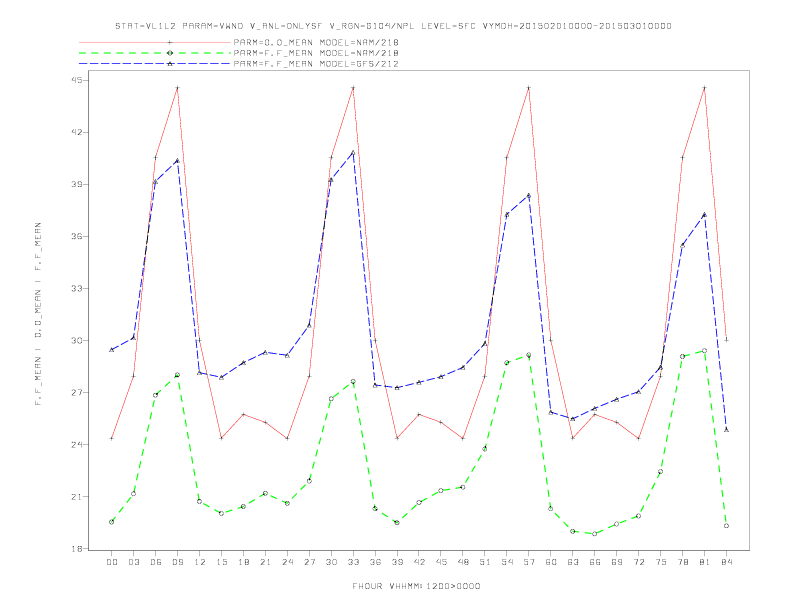Click the blue triangle data point at hour 00
The width and height of the screenshot is (792, 612).
pos(112,349)
